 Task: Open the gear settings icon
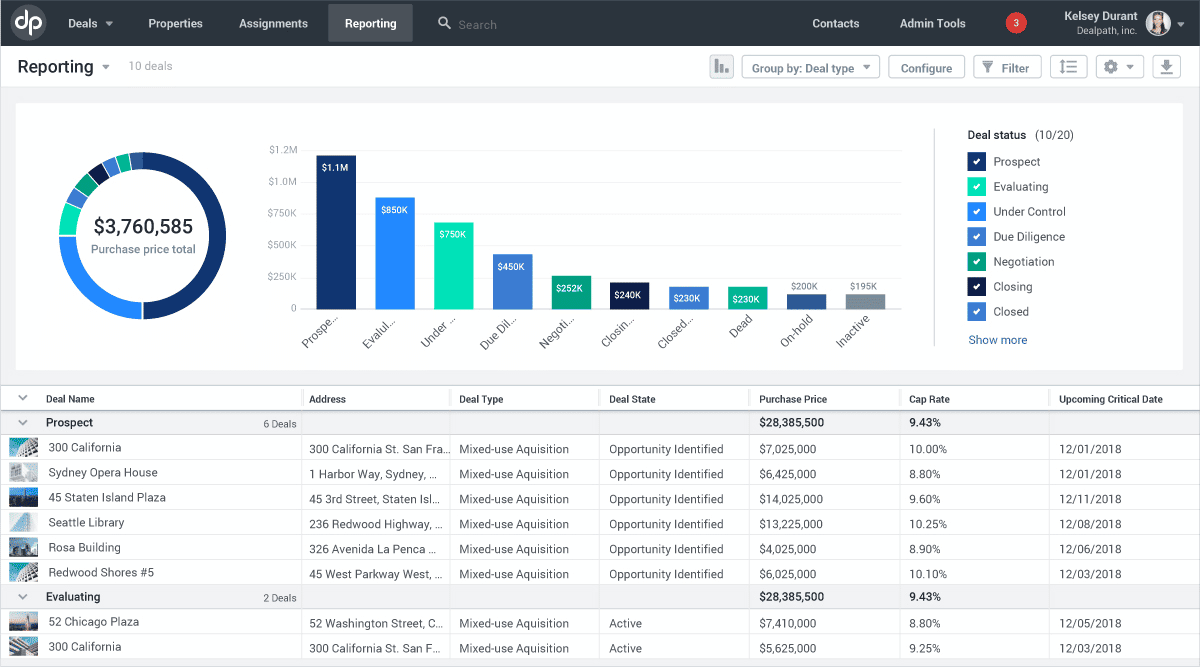1113,67
